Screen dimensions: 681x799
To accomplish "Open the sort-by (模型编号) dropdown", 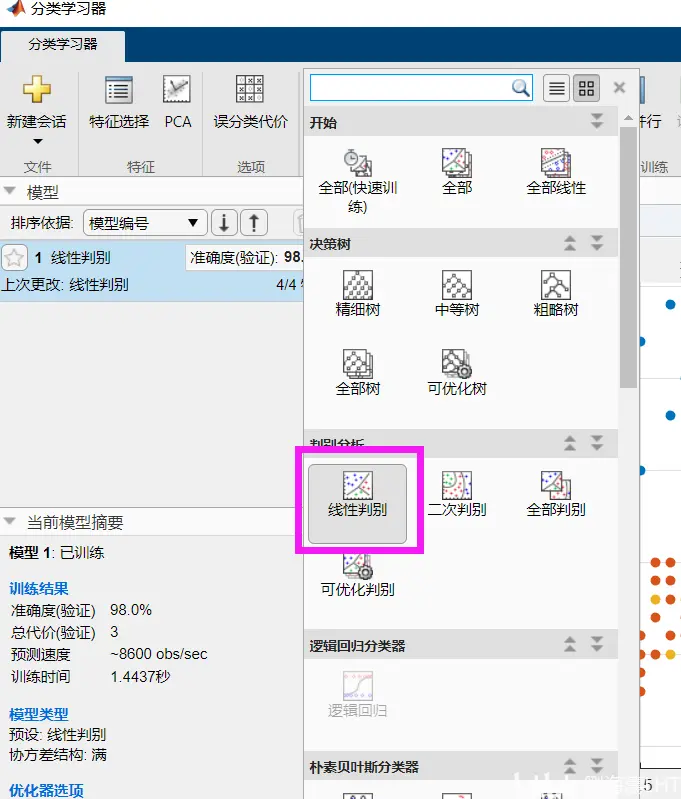I will [145, 223].
